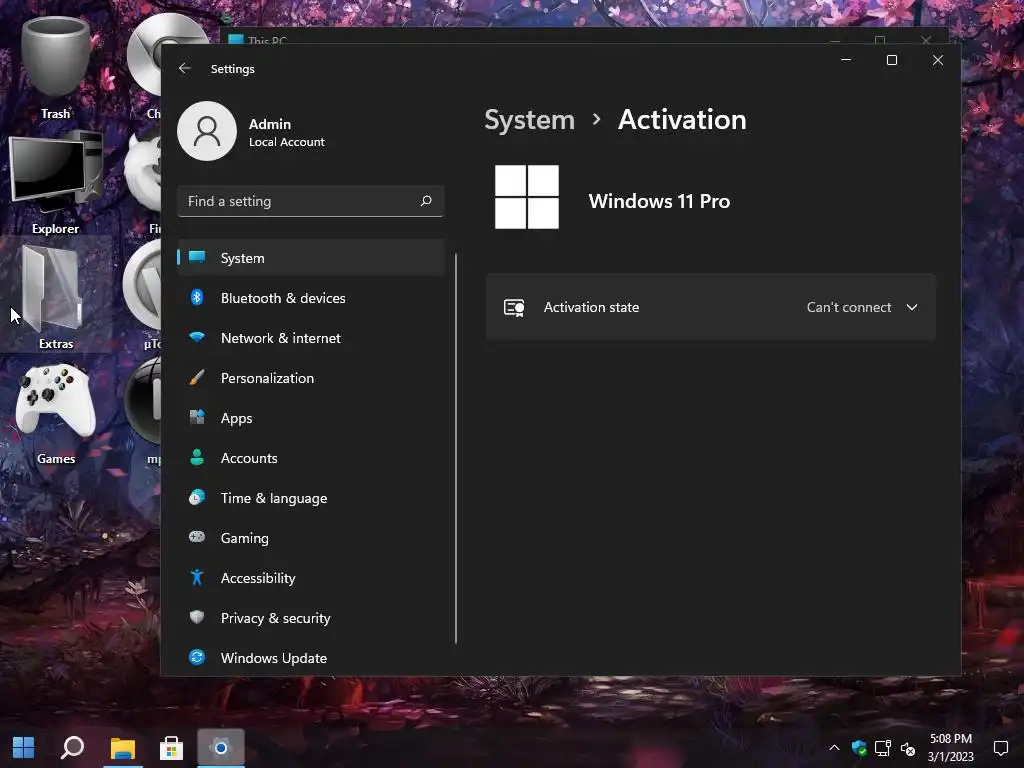Click the Personalization paintbrush icon
This screenshot has width=1024, height=768.
[197, 377]
